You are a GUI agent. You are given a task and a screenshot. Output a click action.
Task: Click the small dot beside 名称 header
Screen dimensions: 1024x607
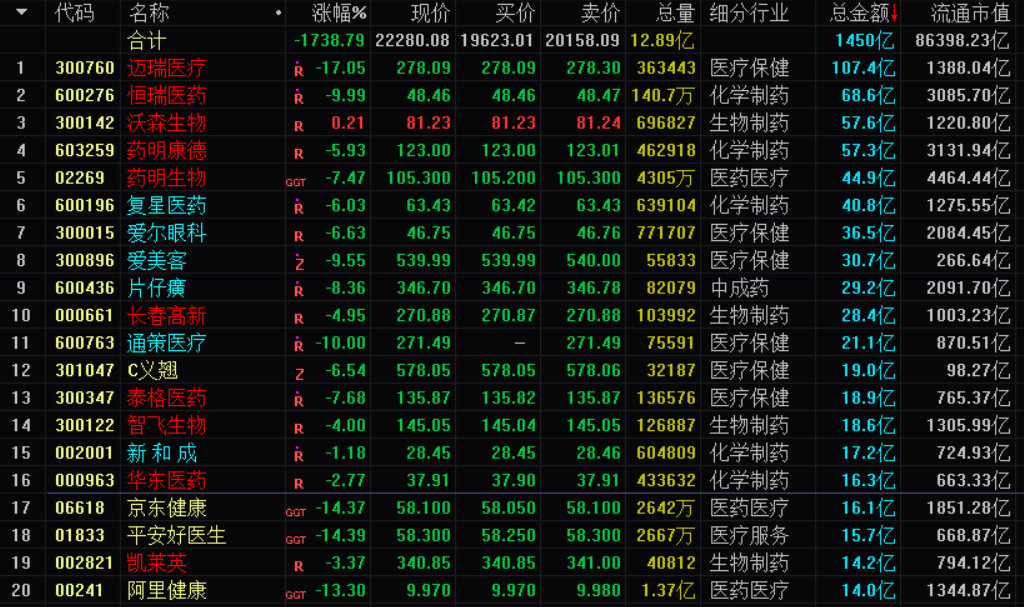(x=279, y=12)
